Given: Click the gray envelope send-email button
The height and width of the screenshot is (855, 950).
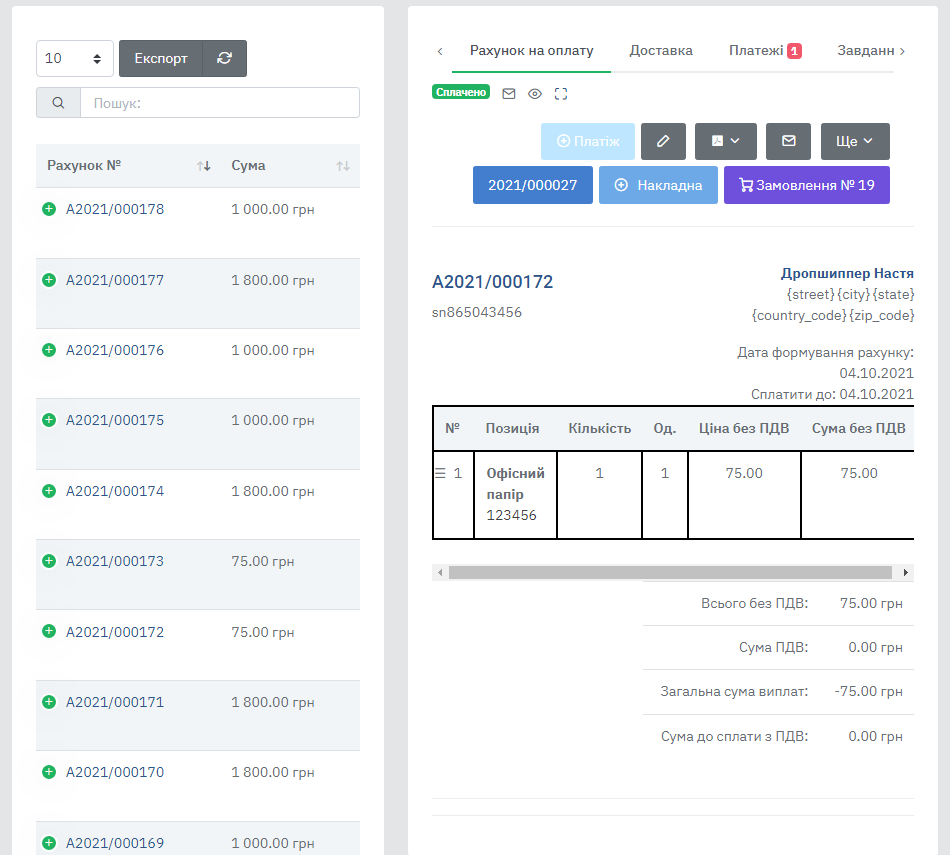Looking at the screenshot, I should tap(788, 141).
